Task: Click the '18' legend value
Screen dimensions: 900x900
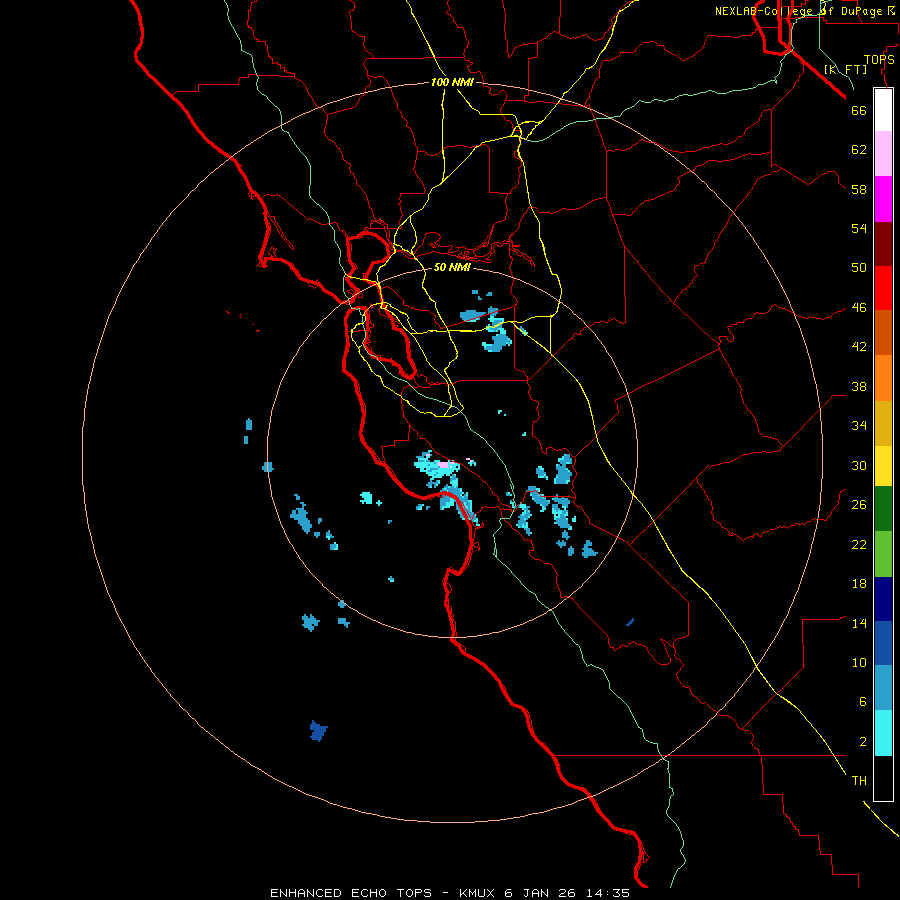Action: [x=859, y=584]
